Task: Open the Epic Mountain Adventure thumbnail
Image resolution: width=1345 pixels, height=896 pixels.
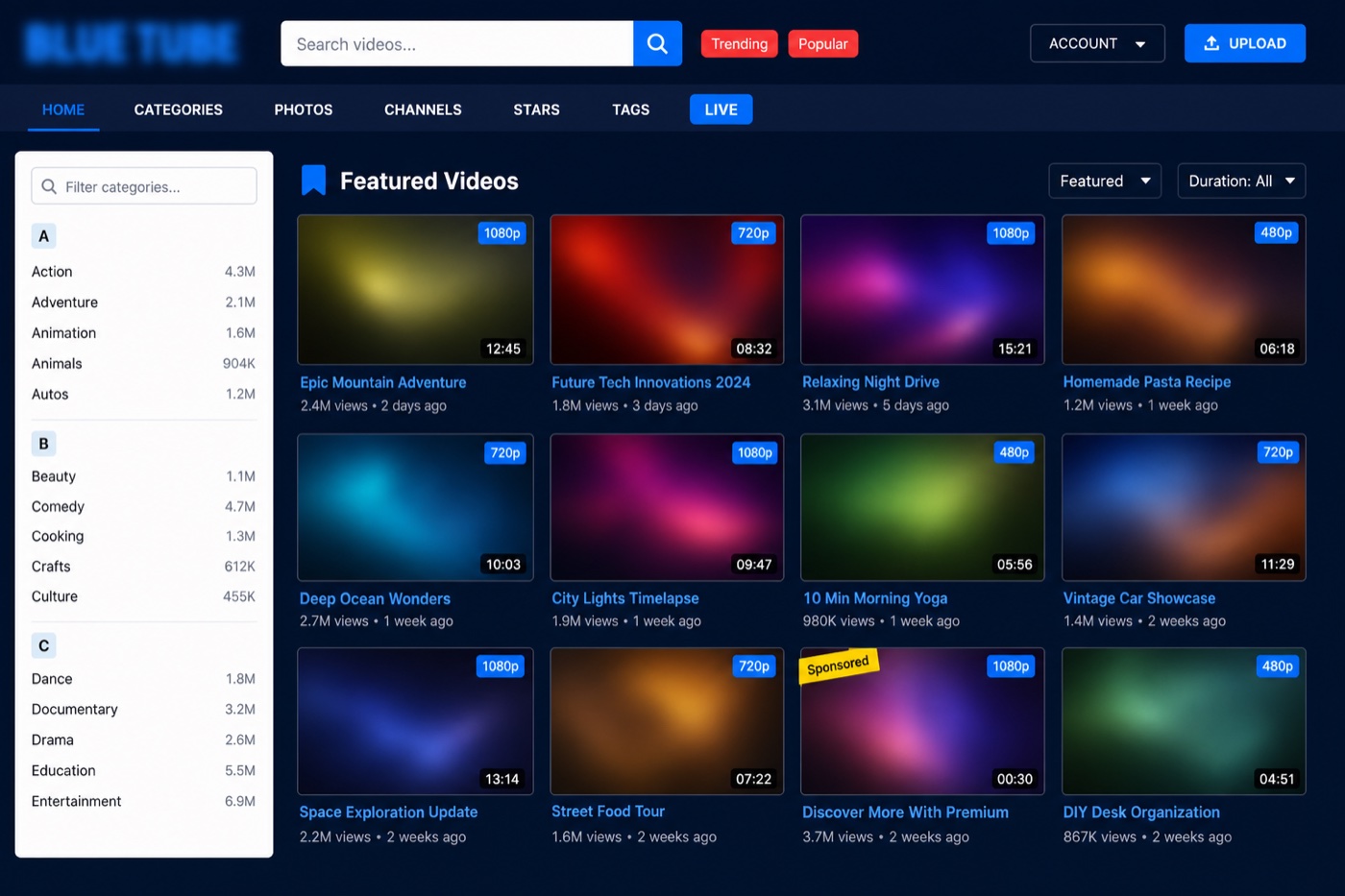Action: [x=415, y=290]
